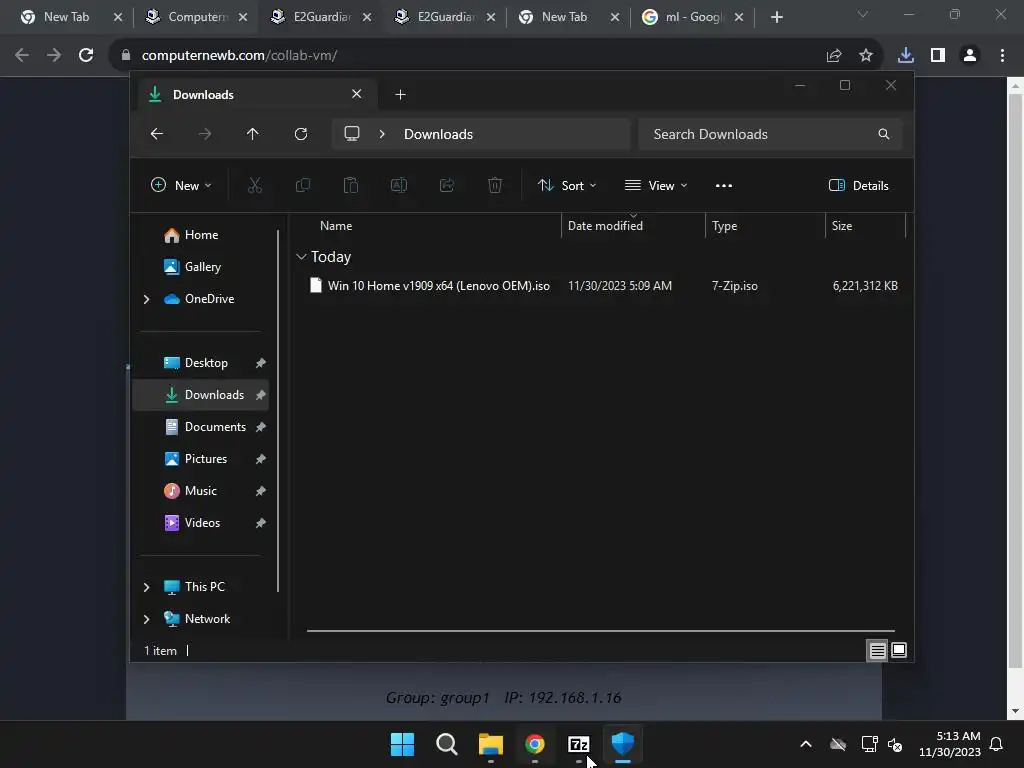Click the Copy icon in Explorer toolbar
The image size is (1024, 768).
[302, 185]
